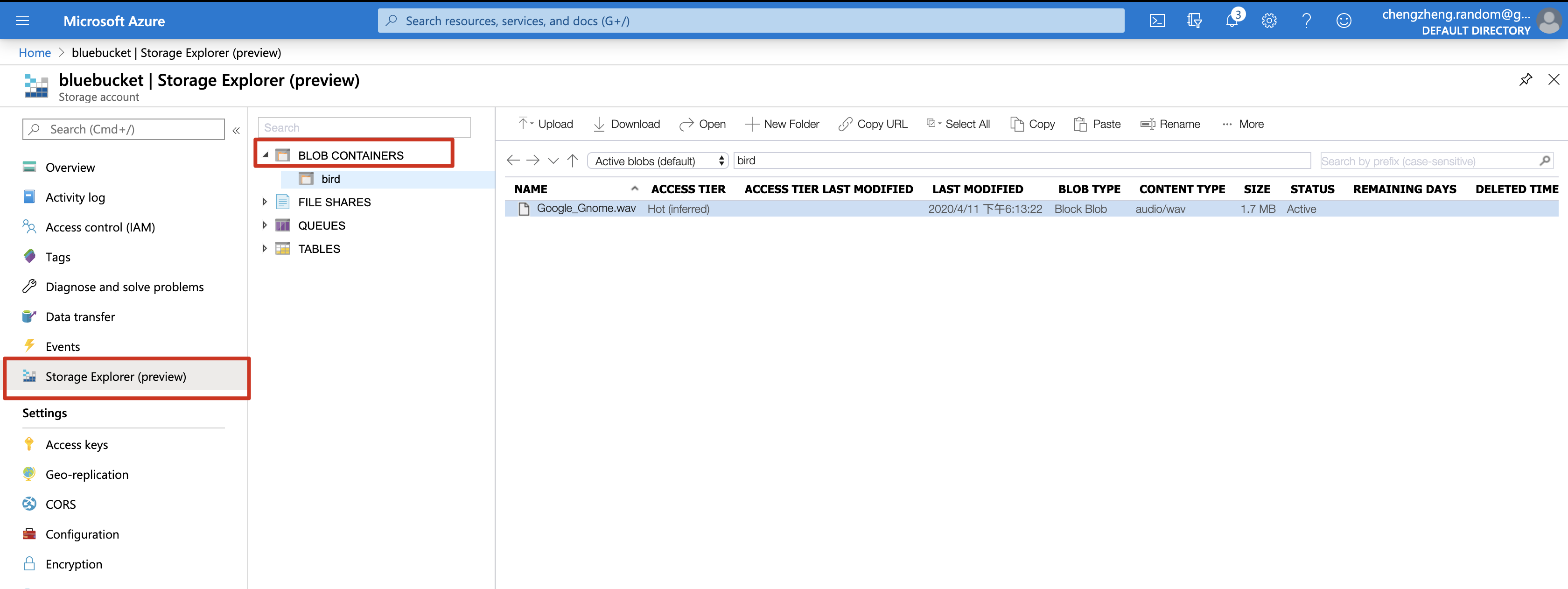
Task: Pin the blade with pin icon
Action: point(1526,80)
